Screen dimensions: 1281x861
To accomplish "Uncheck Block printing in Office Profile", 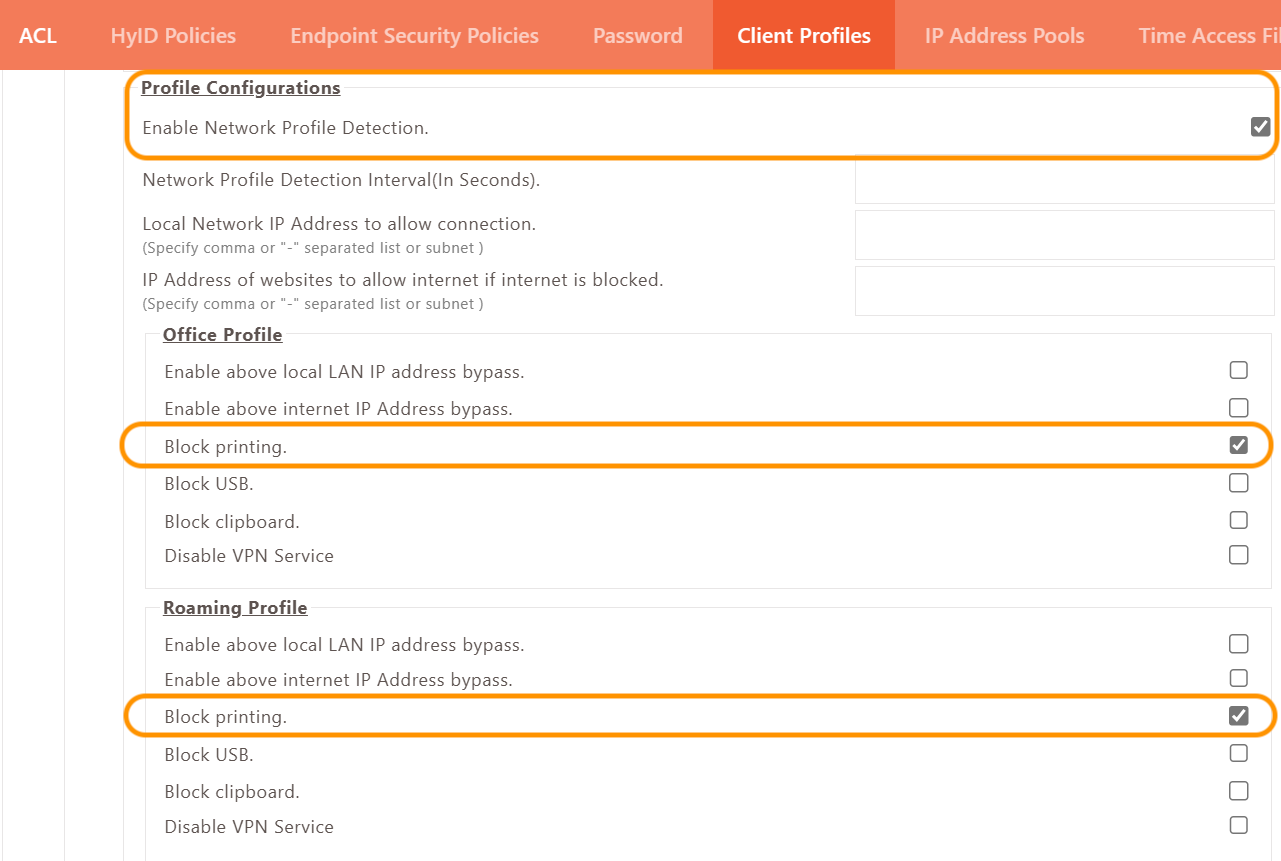I will click(x=1238, y=446).
